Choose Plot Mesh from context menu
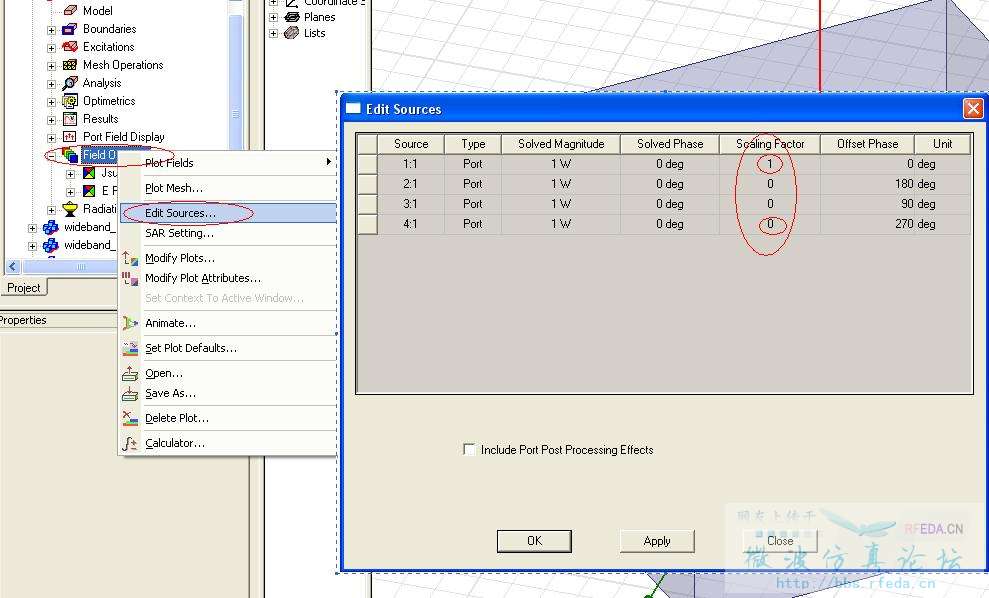This screenshot has width=989, height=598. [x=228, y=188]
